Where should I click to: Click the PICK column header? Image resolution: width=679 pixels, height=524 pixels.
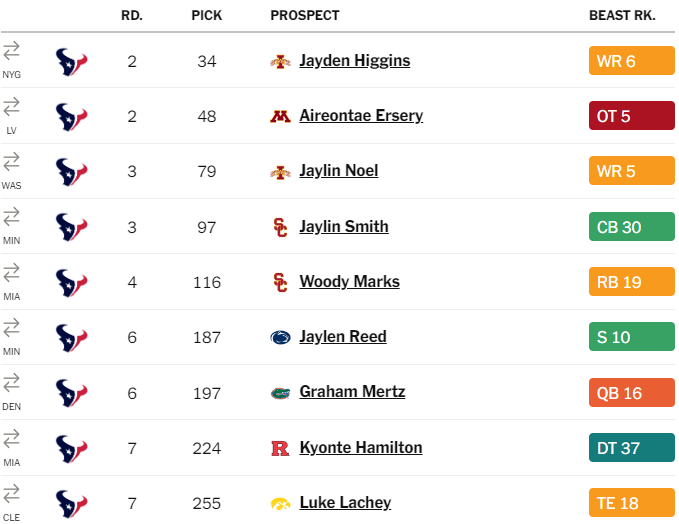(207, 16)
